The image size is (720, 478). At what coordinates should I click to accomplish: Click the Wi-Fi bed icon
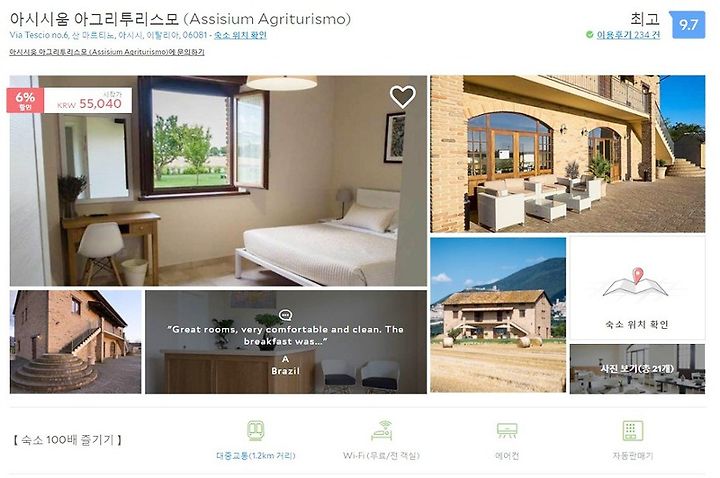click(382, 430)
